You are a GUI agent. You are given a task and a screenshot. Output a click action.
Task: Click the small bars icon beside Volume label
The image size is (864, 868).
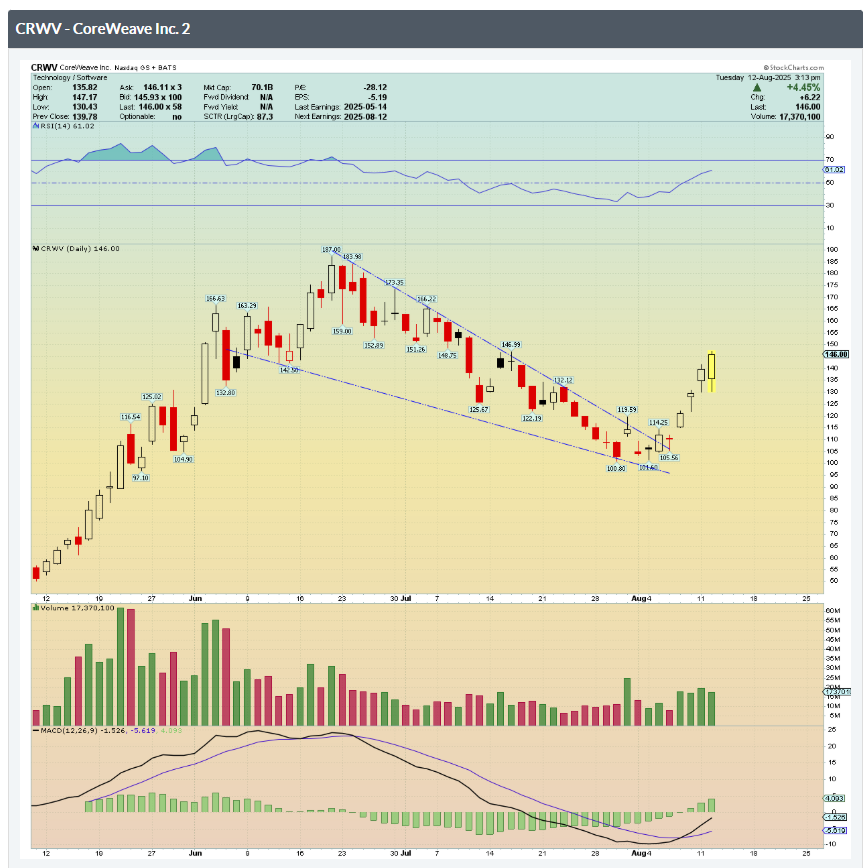tap(36, 608)
